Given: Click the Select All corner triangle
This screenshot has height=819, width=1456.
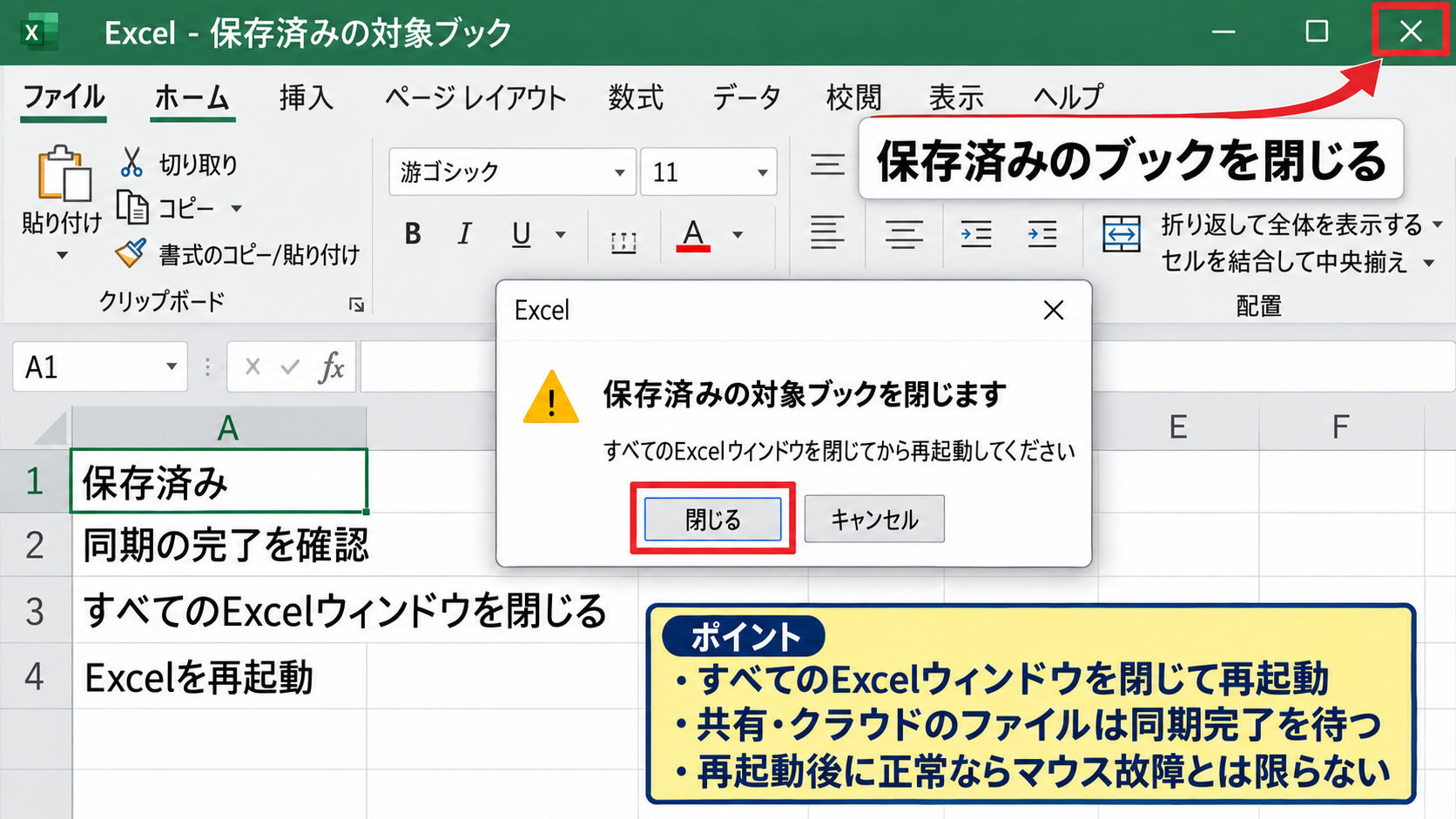Looking at the screenshot, I should (50, 429).
